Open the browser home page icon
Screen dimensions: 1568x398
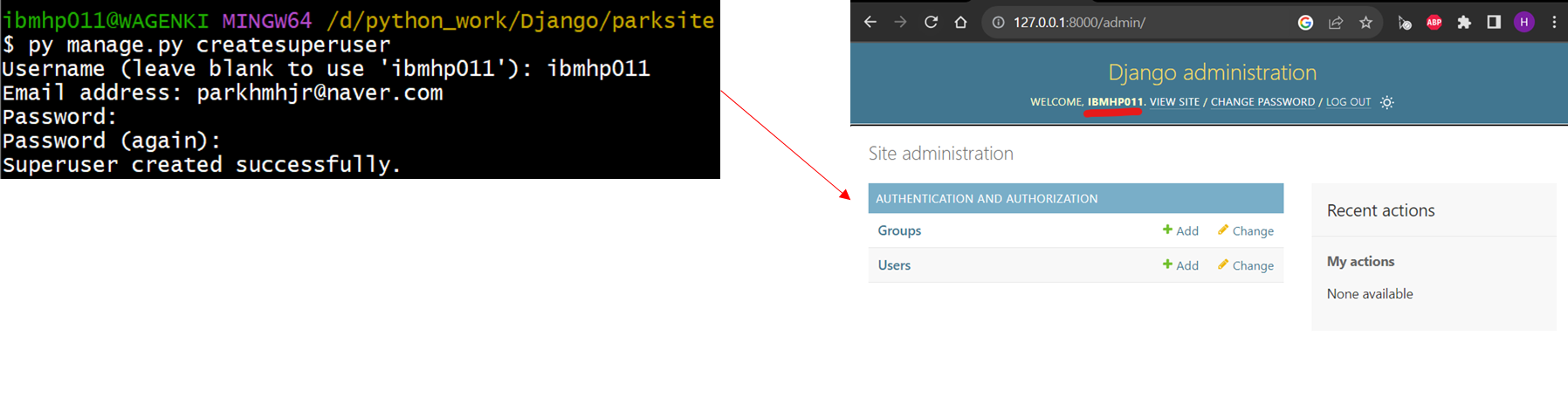pos(960,23)
